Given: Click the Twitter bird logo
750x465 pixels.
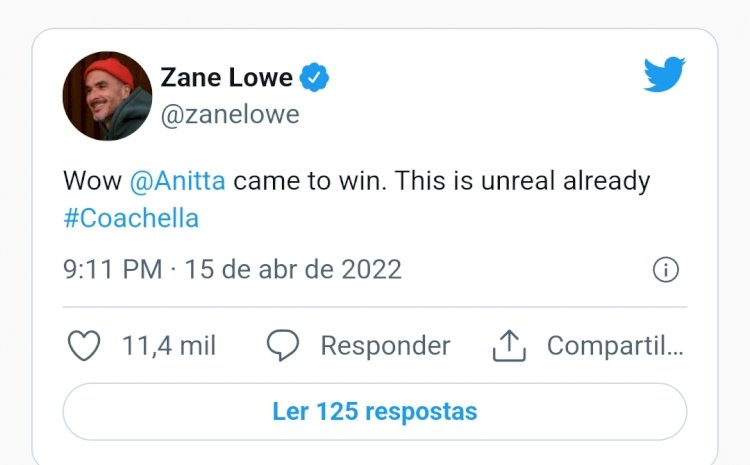Looking at the screenshot, I should [x=664, y=74].
